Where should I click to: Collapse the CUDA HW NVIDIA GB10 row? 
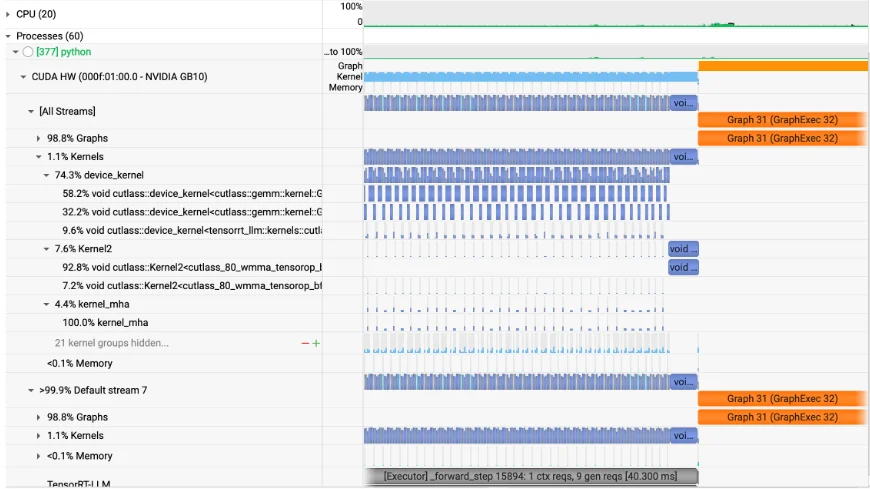[x=23, y=76]
